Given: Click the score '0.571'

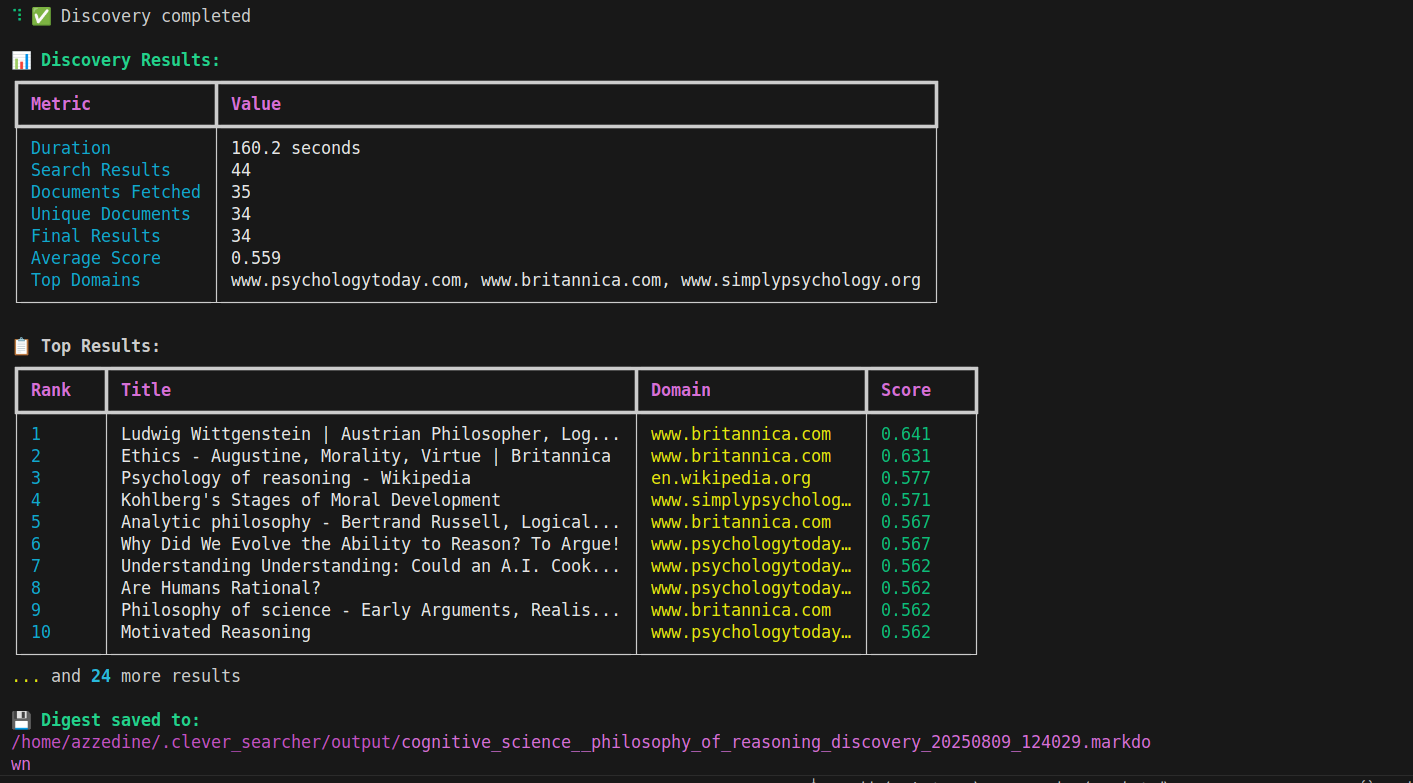Looking at the screenshot, I should click(906, 500).
